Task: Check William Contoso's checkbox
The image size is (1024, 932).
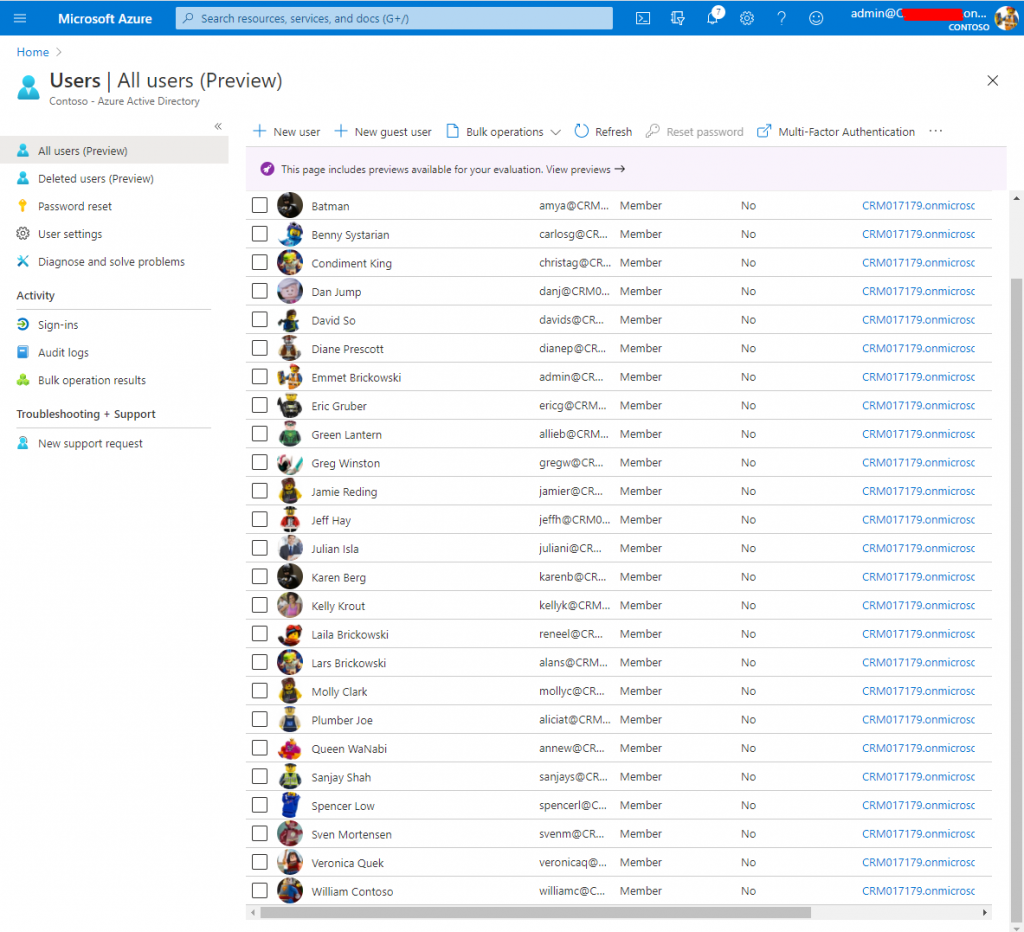Action: point(260,891)
